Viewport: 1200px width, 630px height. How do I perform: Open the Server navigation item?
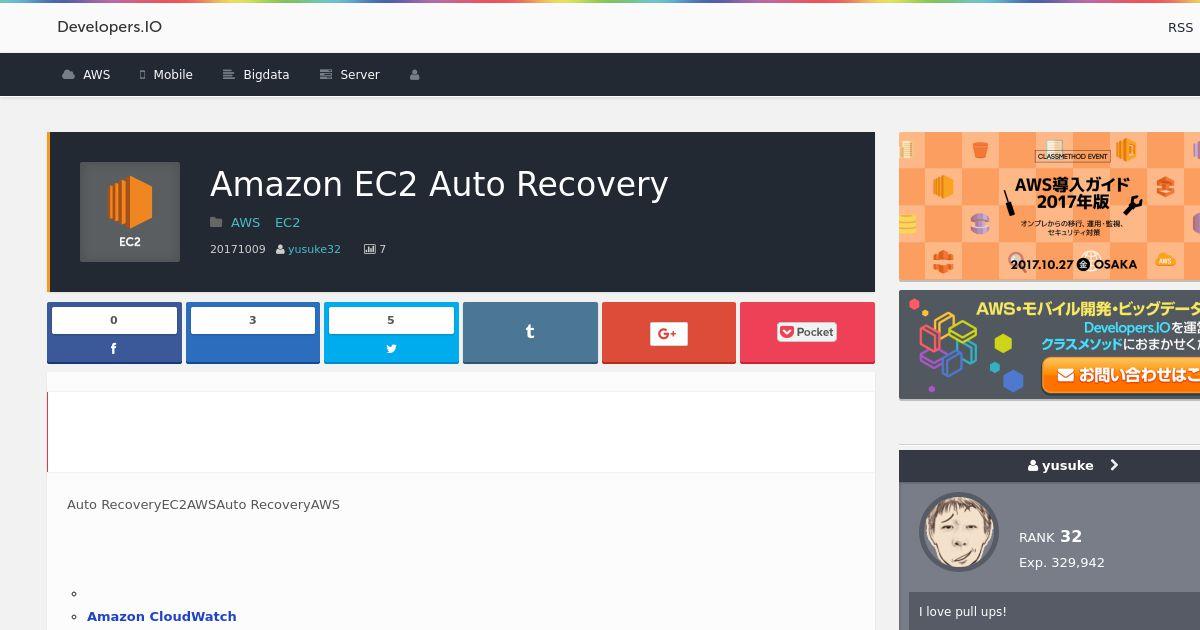349,75
